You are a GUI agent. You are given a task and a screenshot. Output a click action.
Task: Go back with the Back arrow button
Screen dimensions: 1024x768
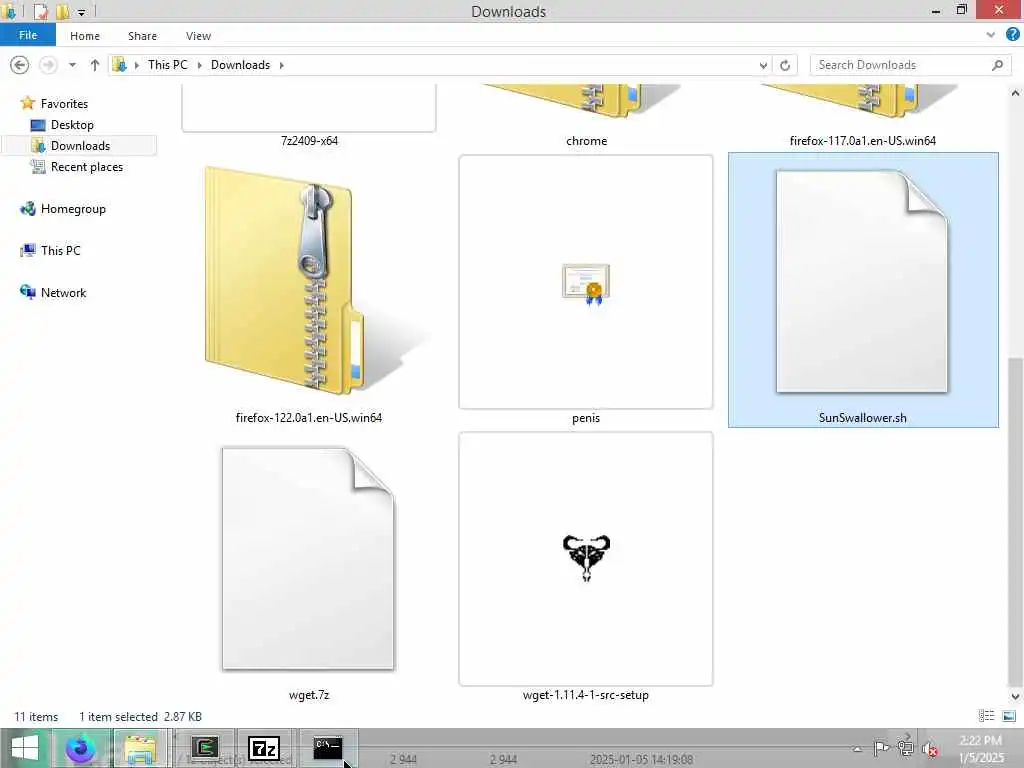coord(20,65)
